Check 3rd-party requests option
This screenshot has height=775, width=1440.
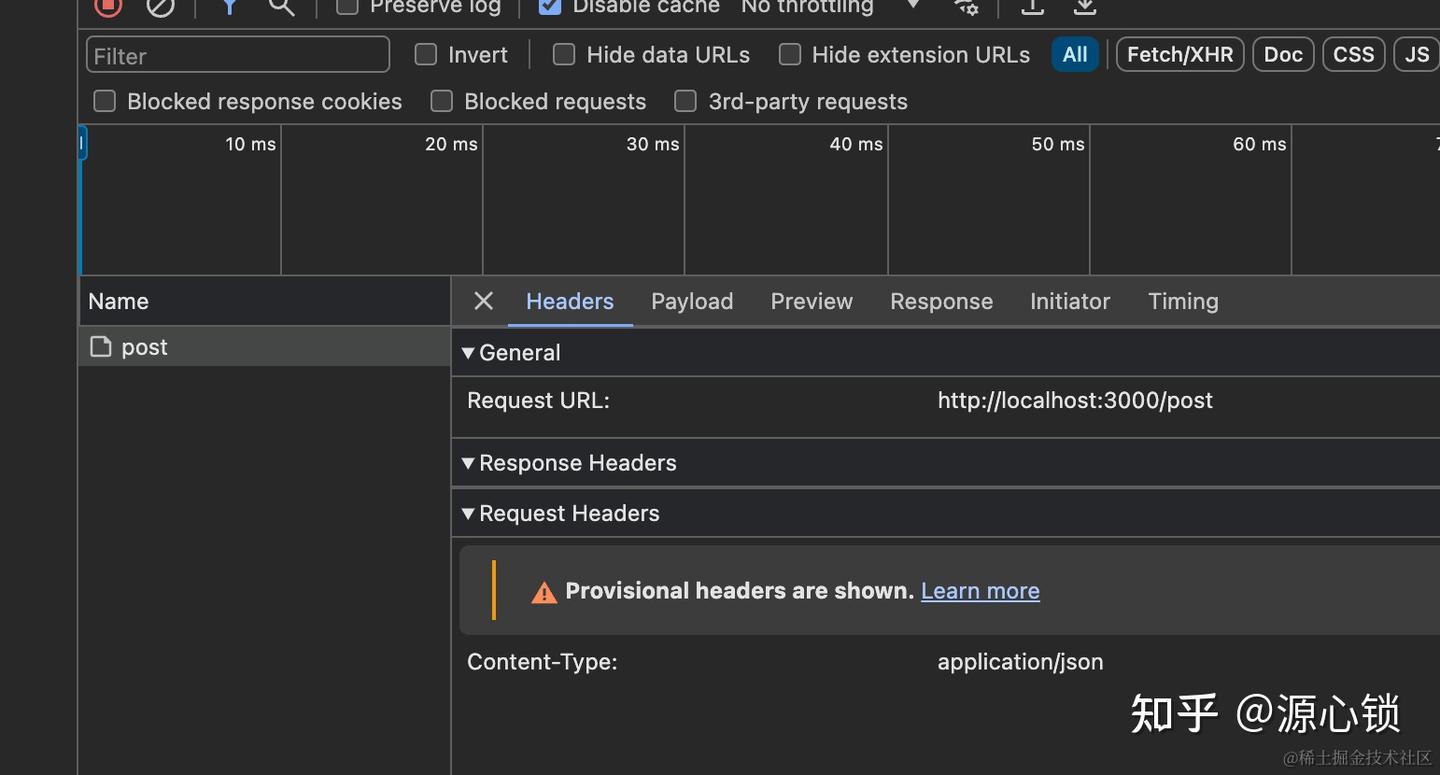(x=685, y=101)
